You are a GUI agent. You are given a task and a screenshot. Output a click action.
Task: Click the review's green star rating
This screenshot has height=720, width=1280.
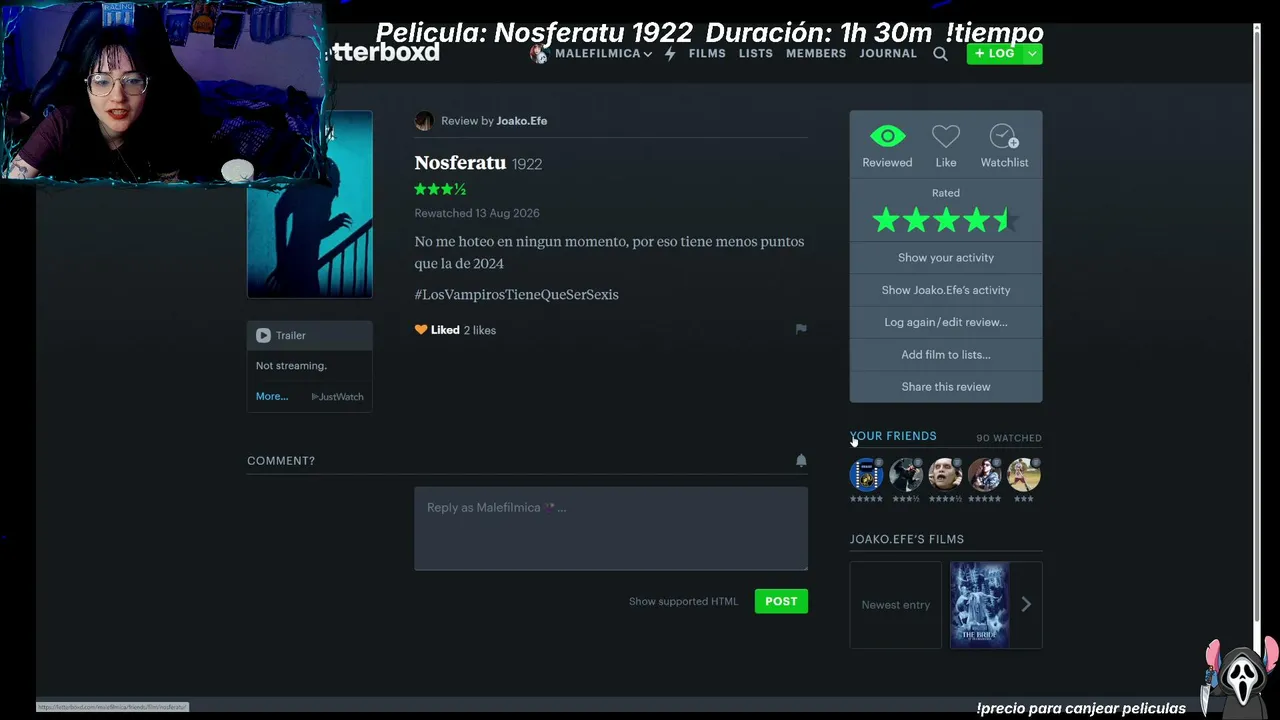[440, 189]
